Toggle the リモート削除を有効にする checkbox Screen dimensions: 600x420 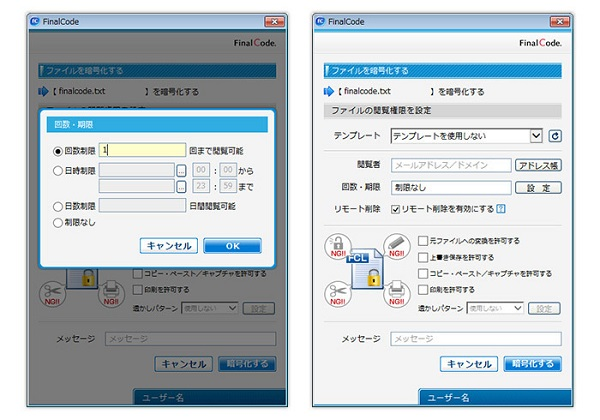click(x=394, y=209)
